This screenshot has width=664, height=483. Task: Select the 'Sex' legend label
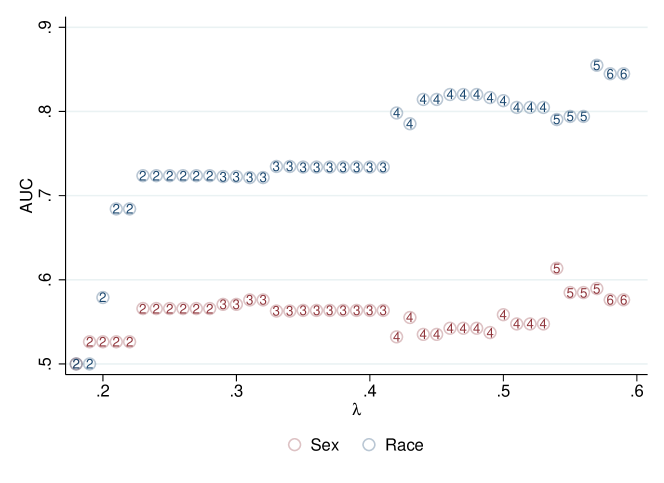coord(327,445)
